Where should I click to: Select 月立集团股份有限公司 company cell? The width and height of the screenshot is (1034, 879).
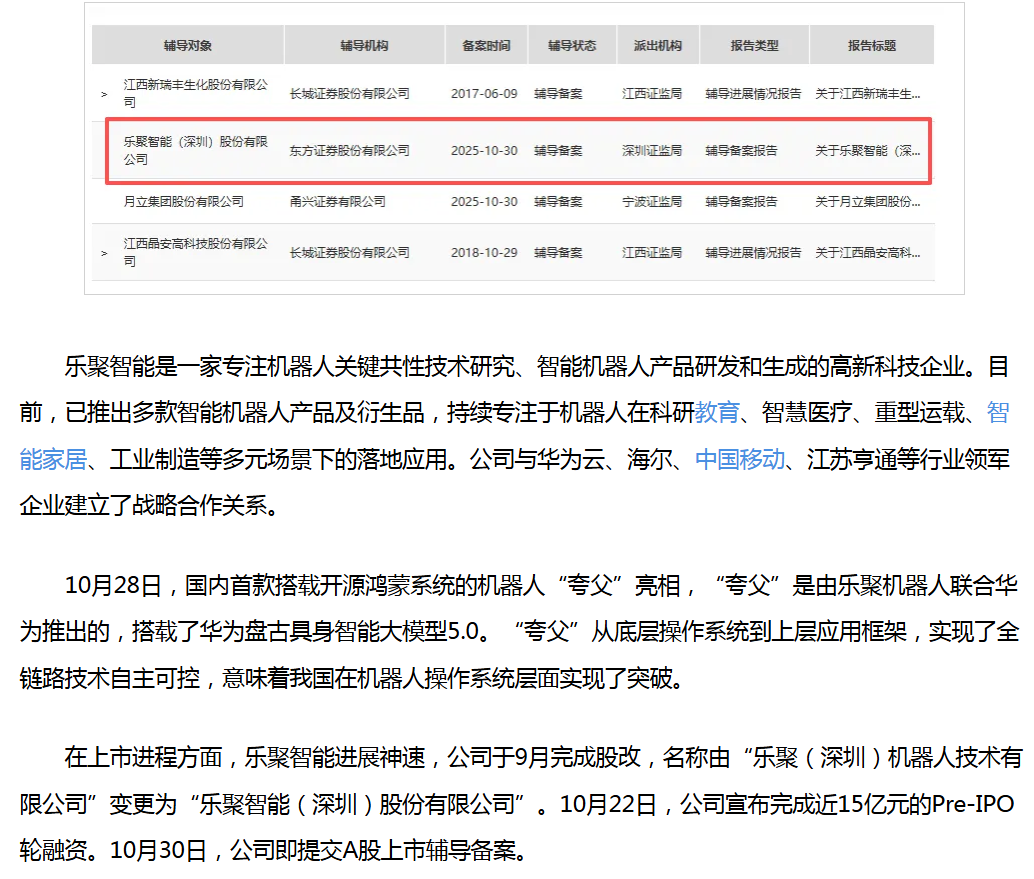click(183, 201)
